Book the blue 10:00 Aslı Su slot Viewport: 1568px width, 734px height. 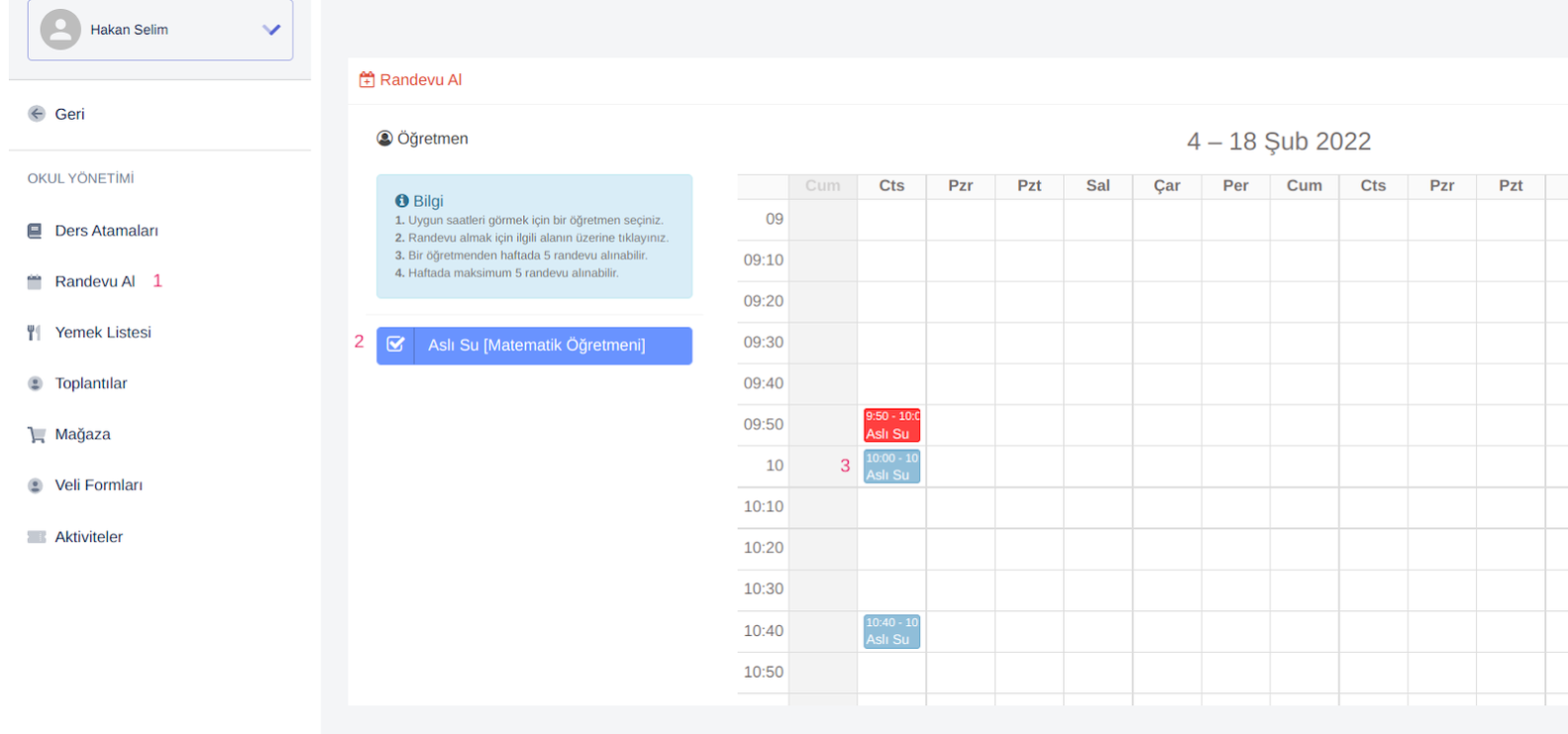coord(891,467)
